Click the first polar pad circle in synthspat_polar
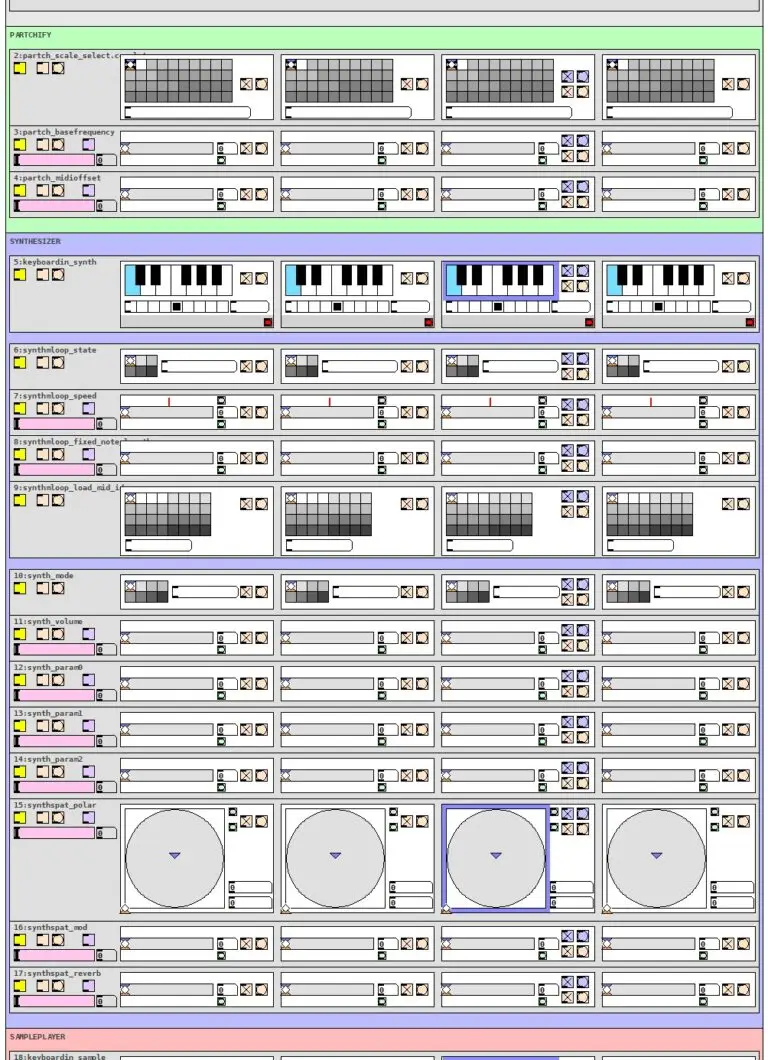Viewport: 768px width, 1060px height. (x=175, y=858)
